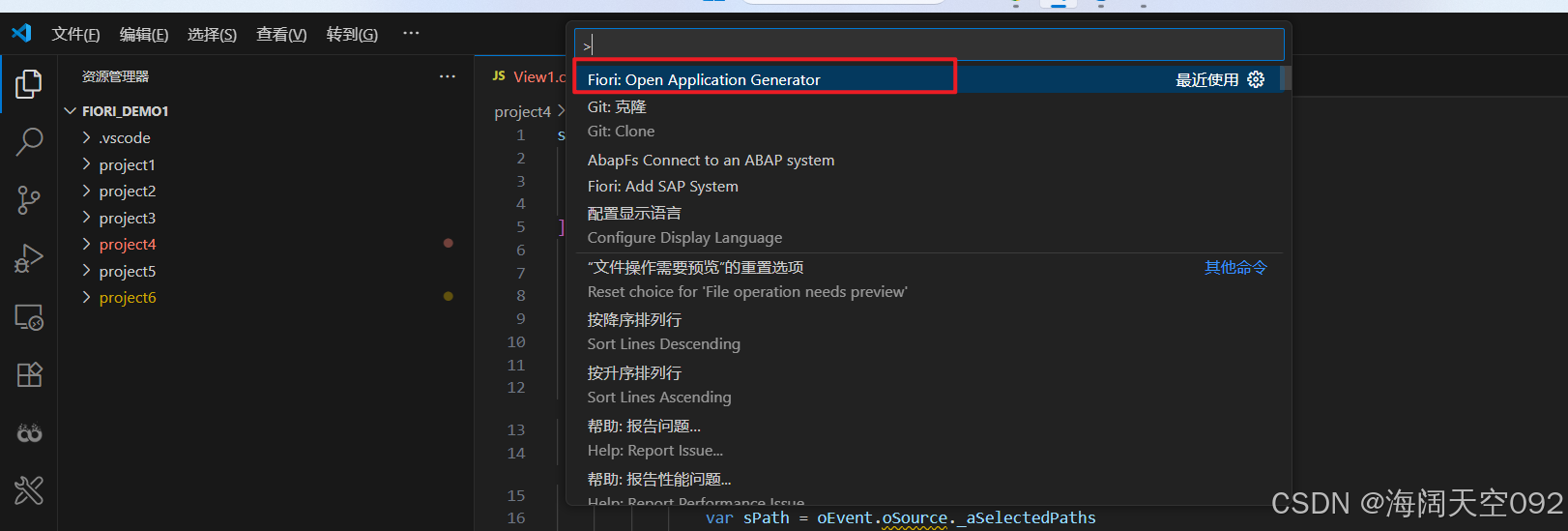The image size is (1568, 531).
Task: Open the 编辑(E) menu
Action: pyautogui.click(x=144, y=34)
